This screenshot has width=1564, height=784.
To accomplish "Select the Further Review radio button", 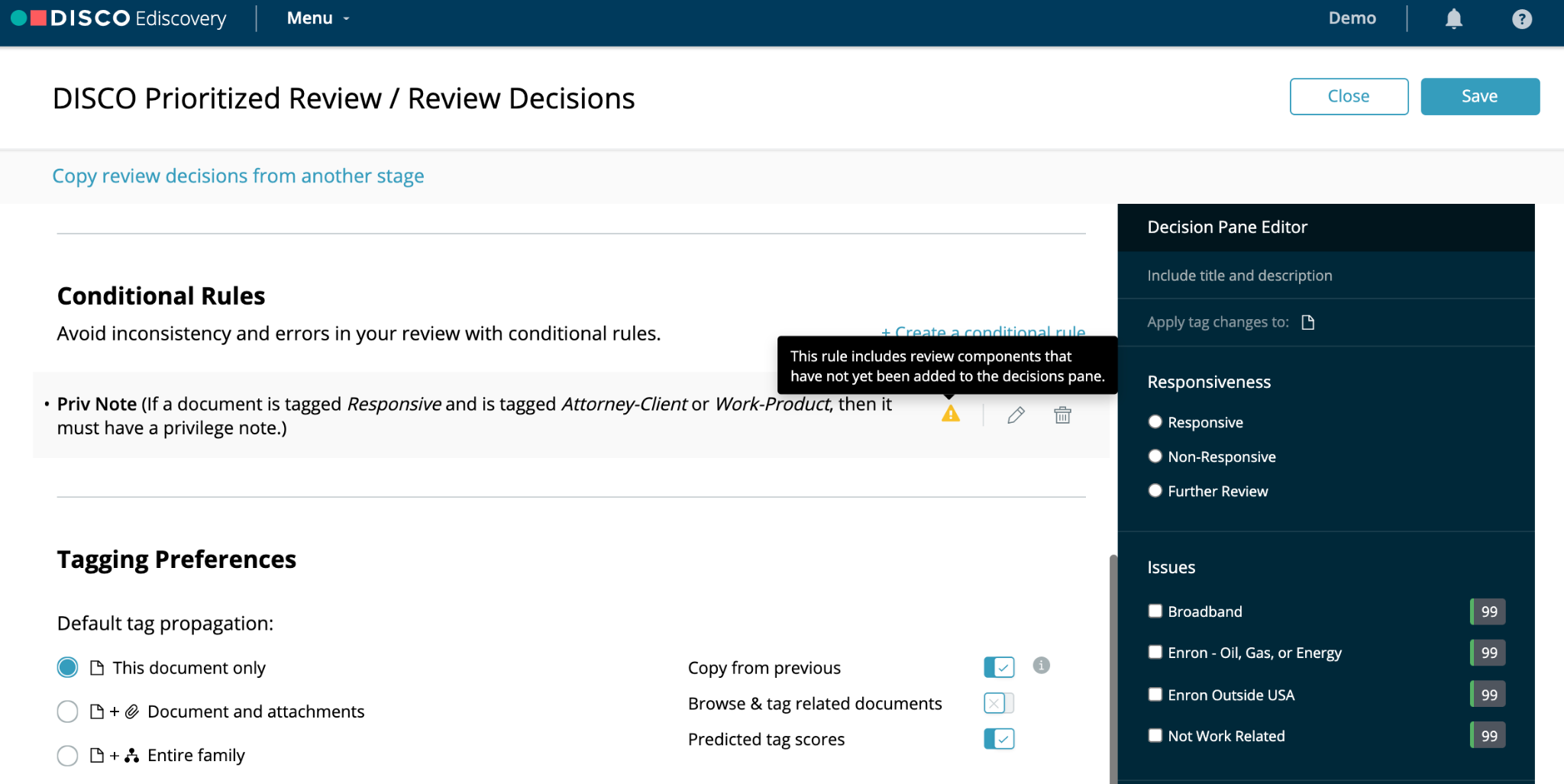I will pyautogui.click(x=1155, y=490).
